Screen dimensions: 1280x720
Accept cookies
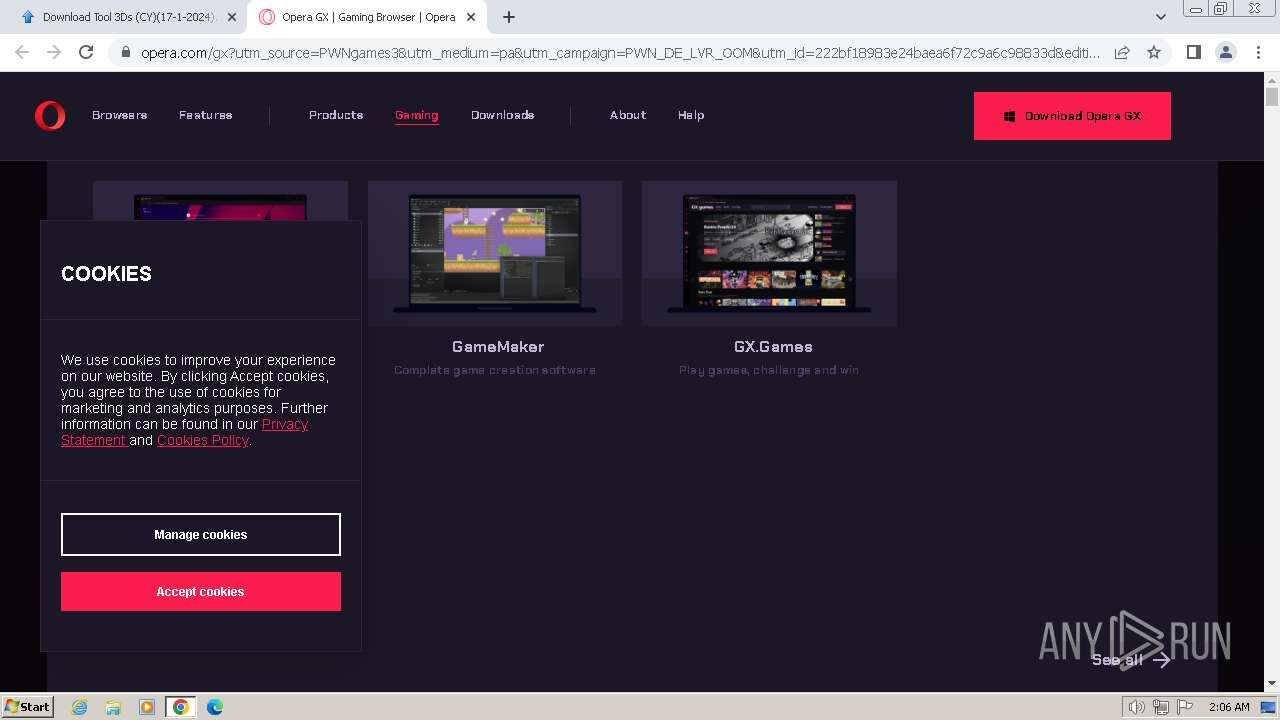coord(201,591)
